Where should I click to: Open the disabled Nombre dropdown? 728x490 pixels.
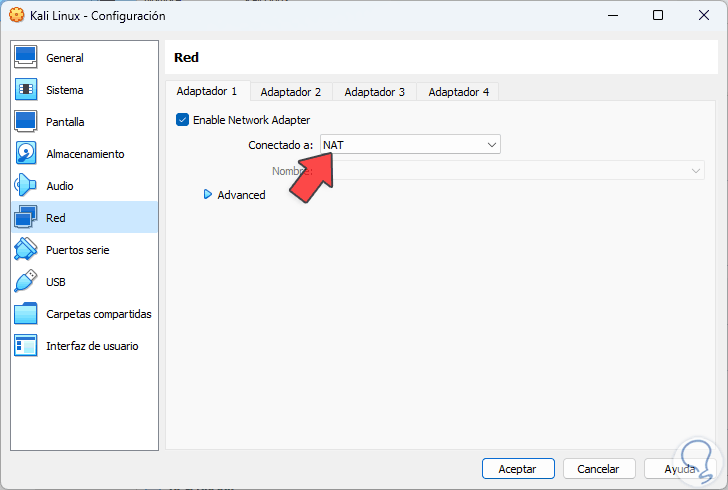tap(512, 171)
